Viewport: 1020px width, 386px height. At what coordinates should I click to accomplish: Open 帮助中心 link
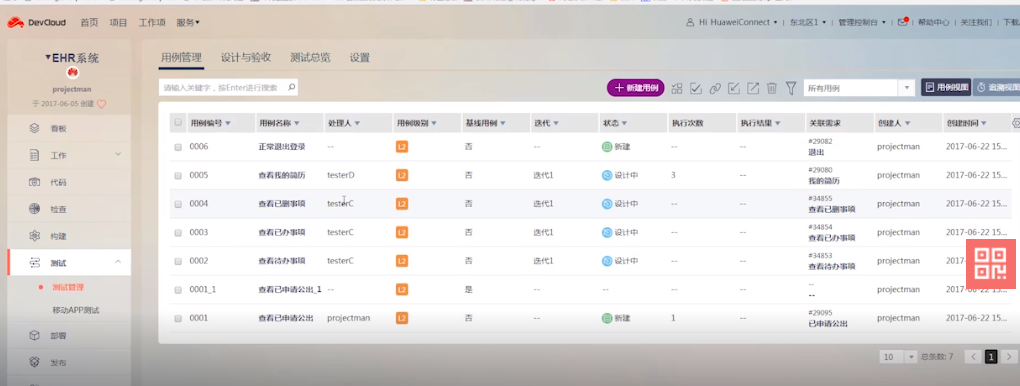pos(933,22)
